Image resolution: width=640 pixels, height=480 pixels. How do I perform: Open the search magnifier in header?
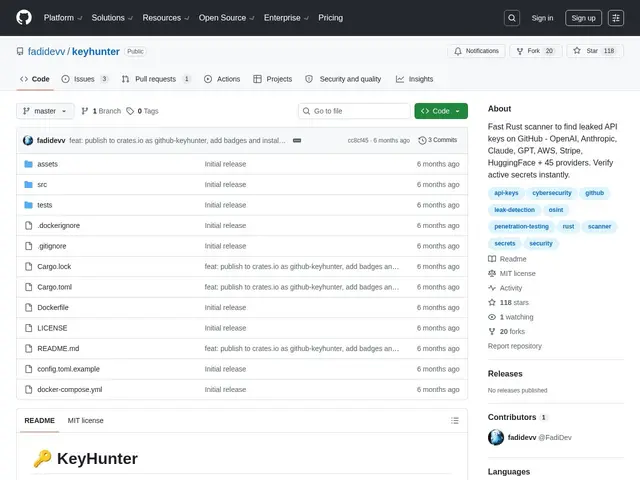(511, 18)
